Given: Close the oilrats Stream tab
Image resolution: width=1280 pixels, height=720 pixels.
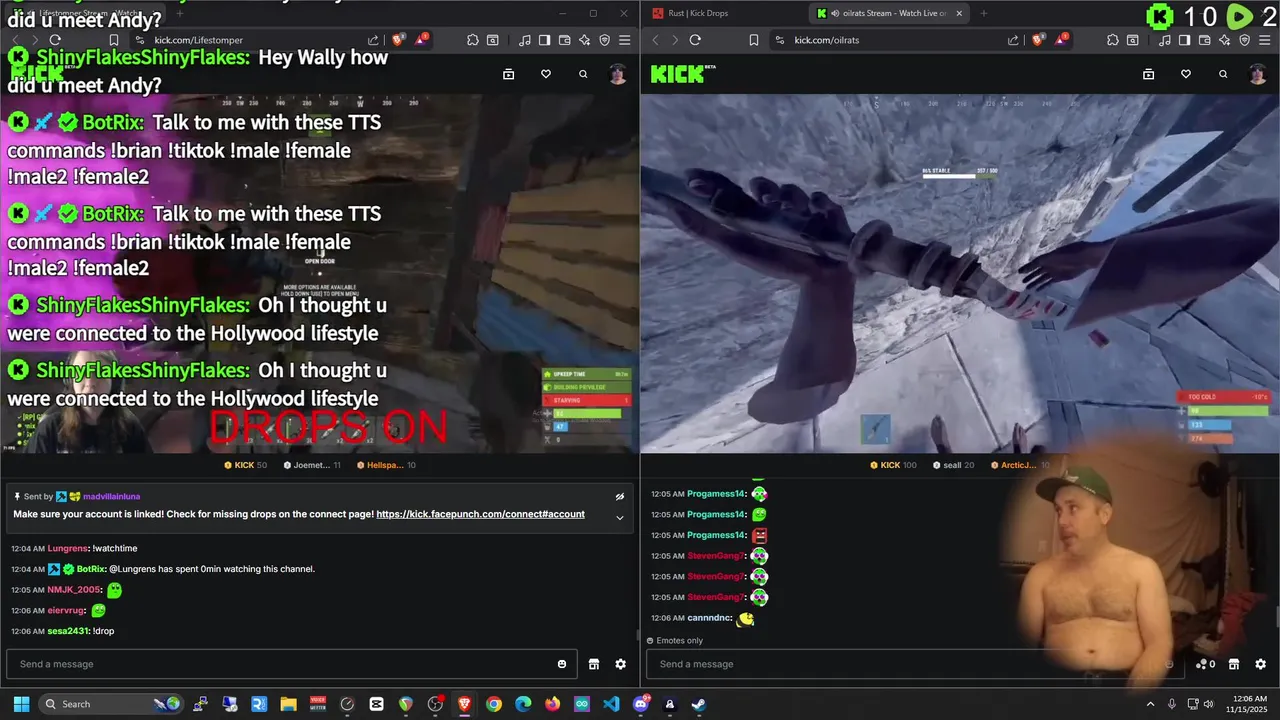Looking at the screenshot, I should tap(959, 13).
